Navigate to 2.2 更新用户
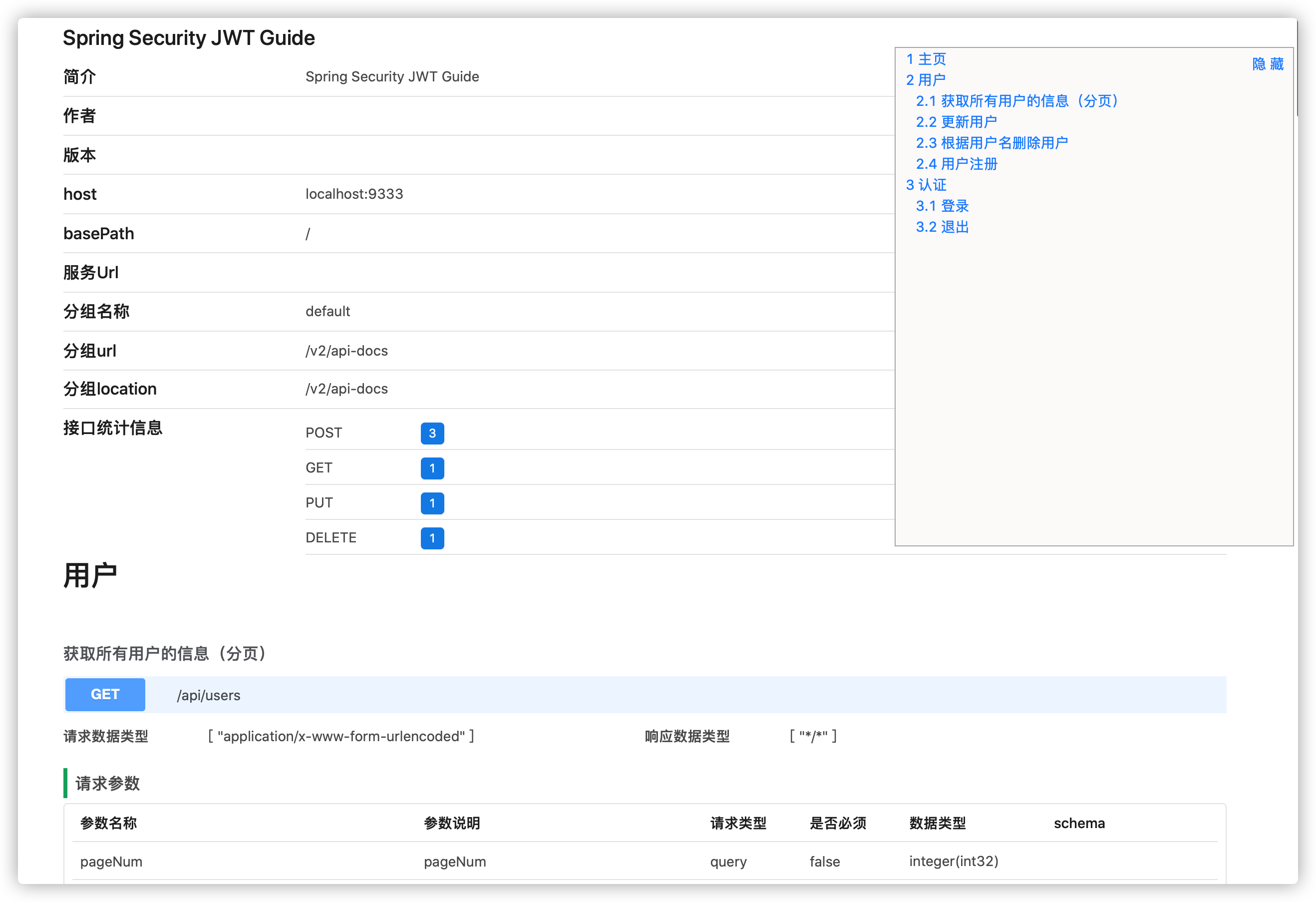This screenshot has height=902, width=1316. point(956,122)
